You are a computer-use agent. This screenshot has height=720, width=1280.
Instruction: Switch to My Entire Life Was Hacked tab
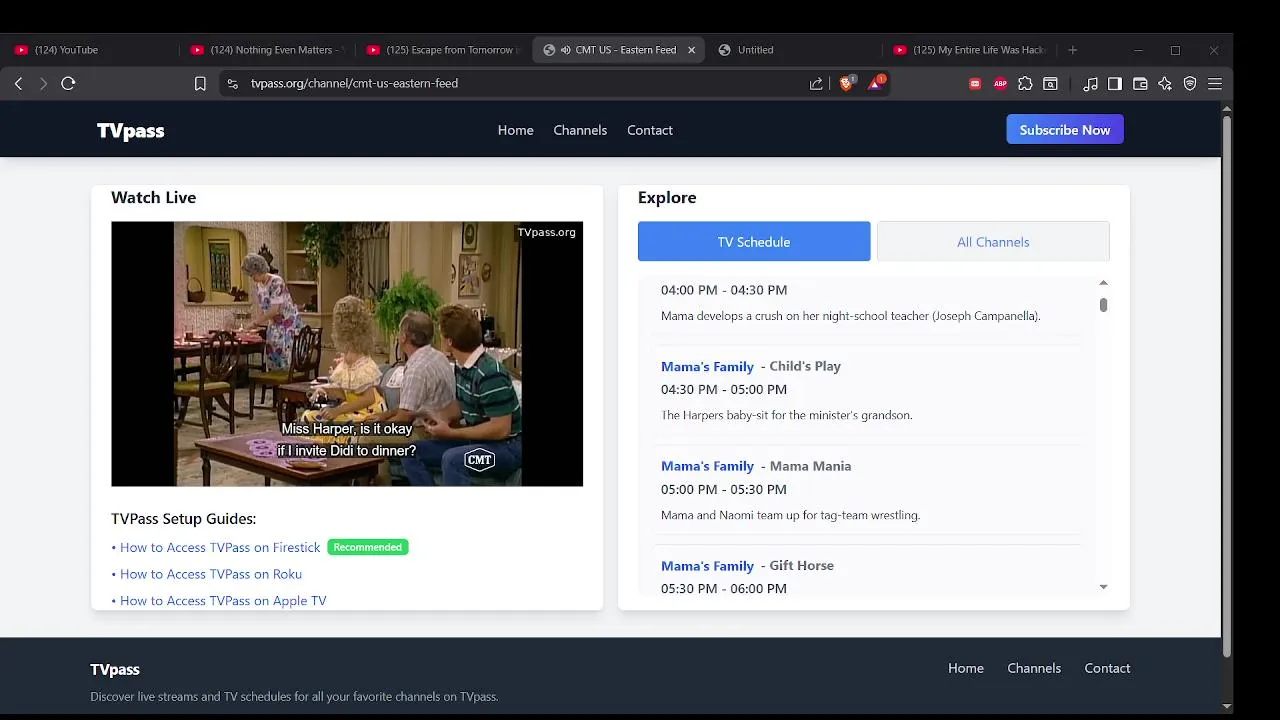970,50
